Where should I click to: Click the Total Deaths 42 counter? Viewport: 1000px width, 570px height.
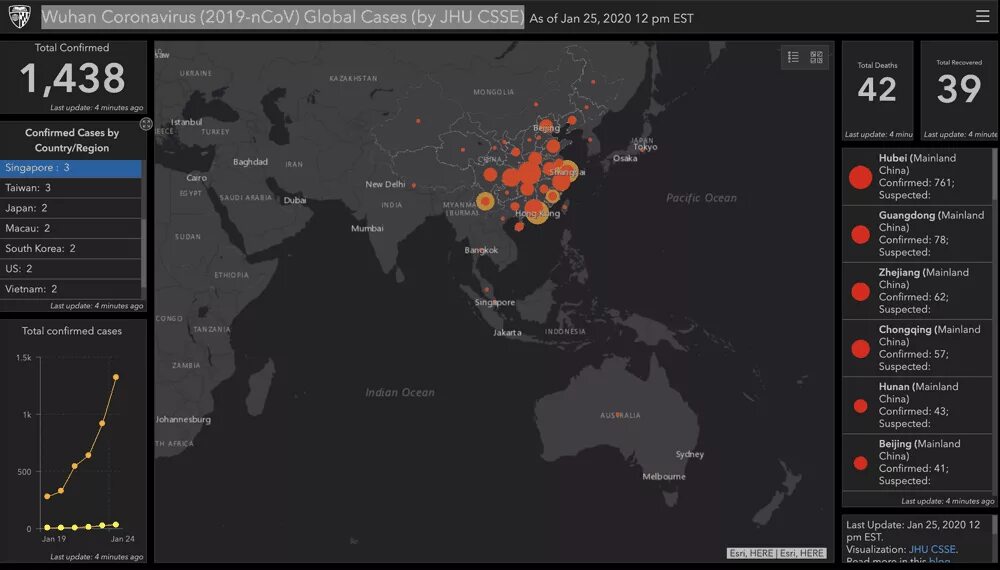[878, 90]
